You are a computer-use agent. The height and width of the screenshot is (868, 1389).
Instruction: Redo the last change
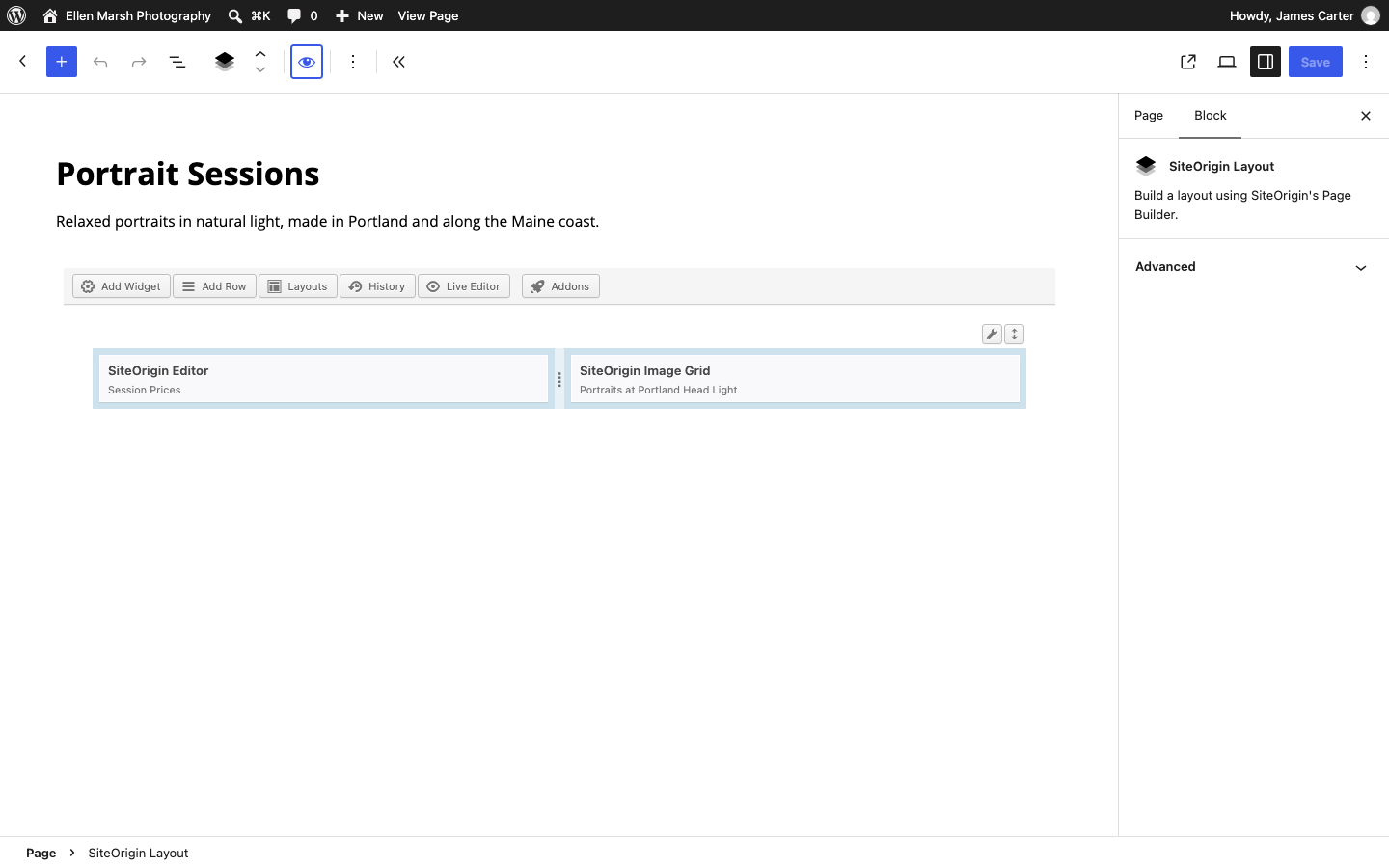click(x=139, y=62)
